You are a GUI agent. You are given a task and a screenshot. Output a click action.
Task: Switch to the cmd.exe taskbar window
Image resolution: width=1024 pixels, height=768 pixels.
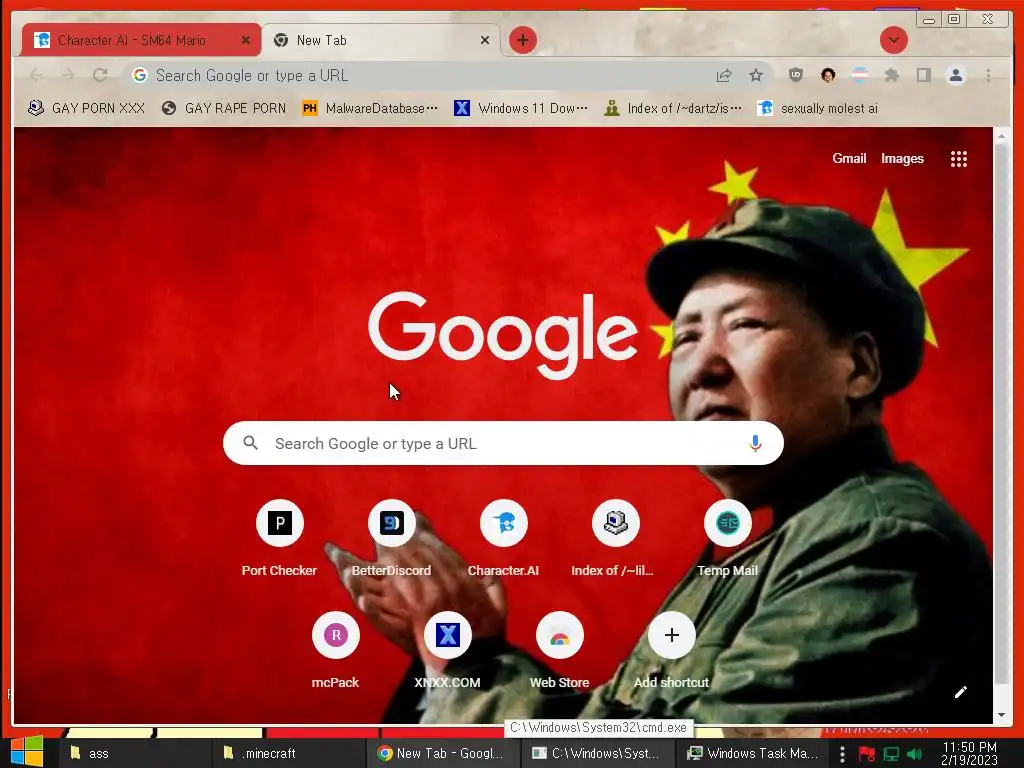pos(598,754)
